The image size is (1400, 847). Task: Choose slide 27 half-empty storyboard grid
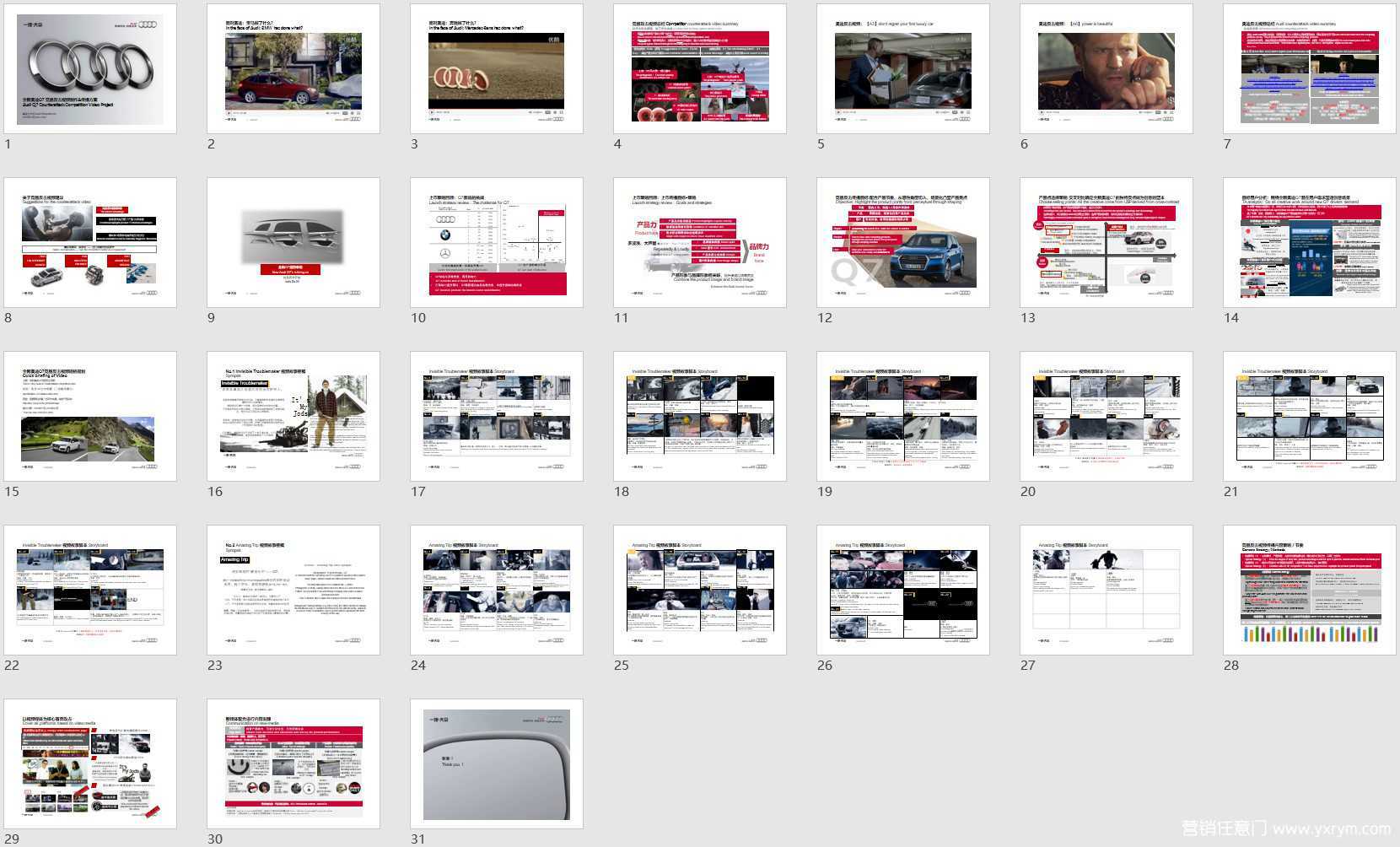[x=1107, y=590]
